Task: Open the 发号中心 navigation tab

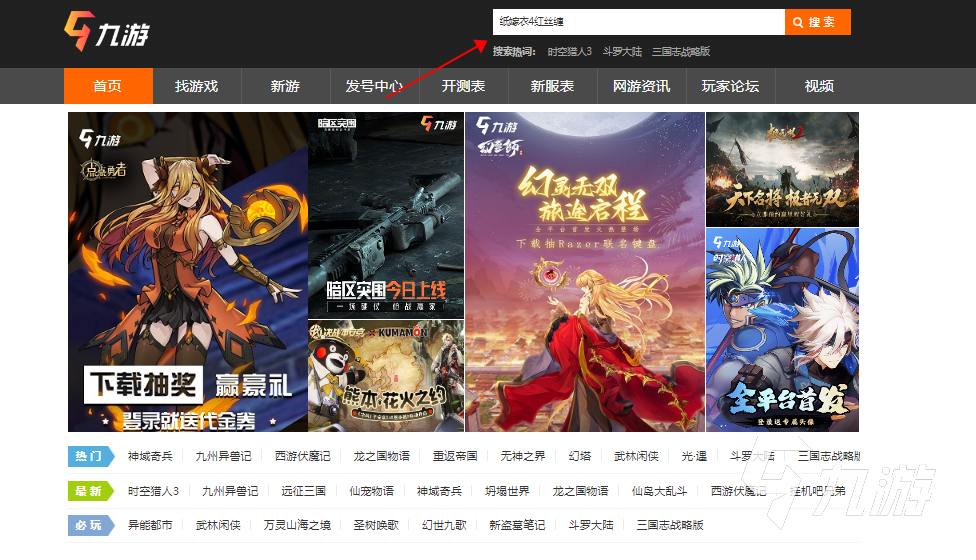Action: pyautogui.click(x=374, y=86)
